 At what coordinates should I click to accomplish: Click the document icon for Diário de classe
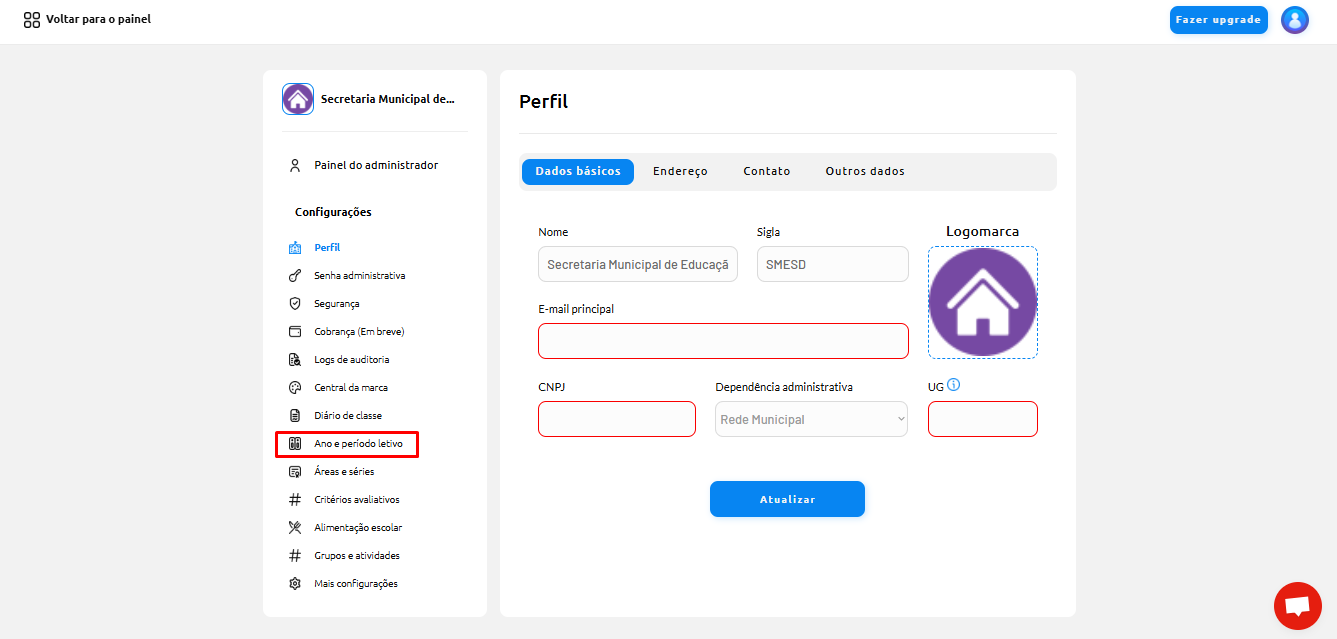(295, 416)
